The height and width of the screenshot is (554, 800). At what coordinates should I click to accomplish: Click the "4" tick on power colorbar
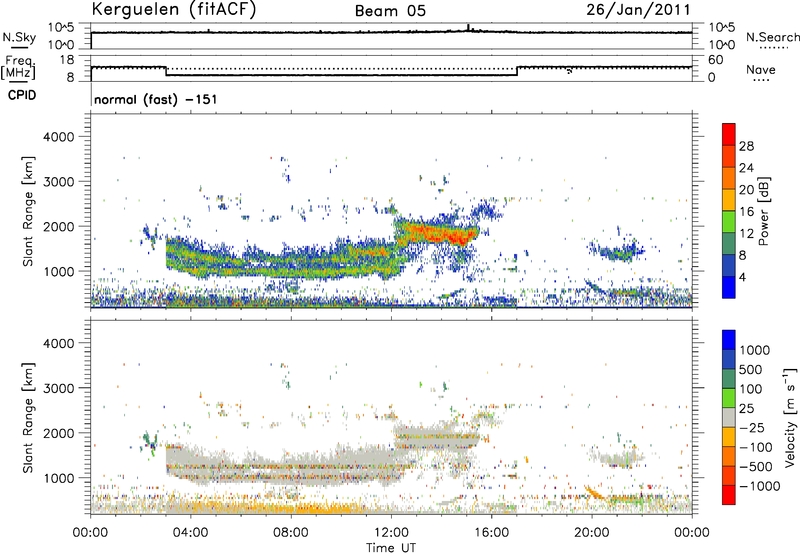click(x=742, y=277)
